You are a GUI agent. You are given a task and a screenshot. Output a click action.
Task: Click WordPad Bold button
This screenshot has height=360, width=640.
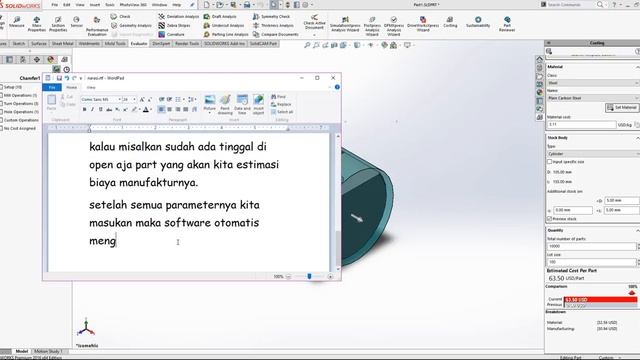[84, 109]
